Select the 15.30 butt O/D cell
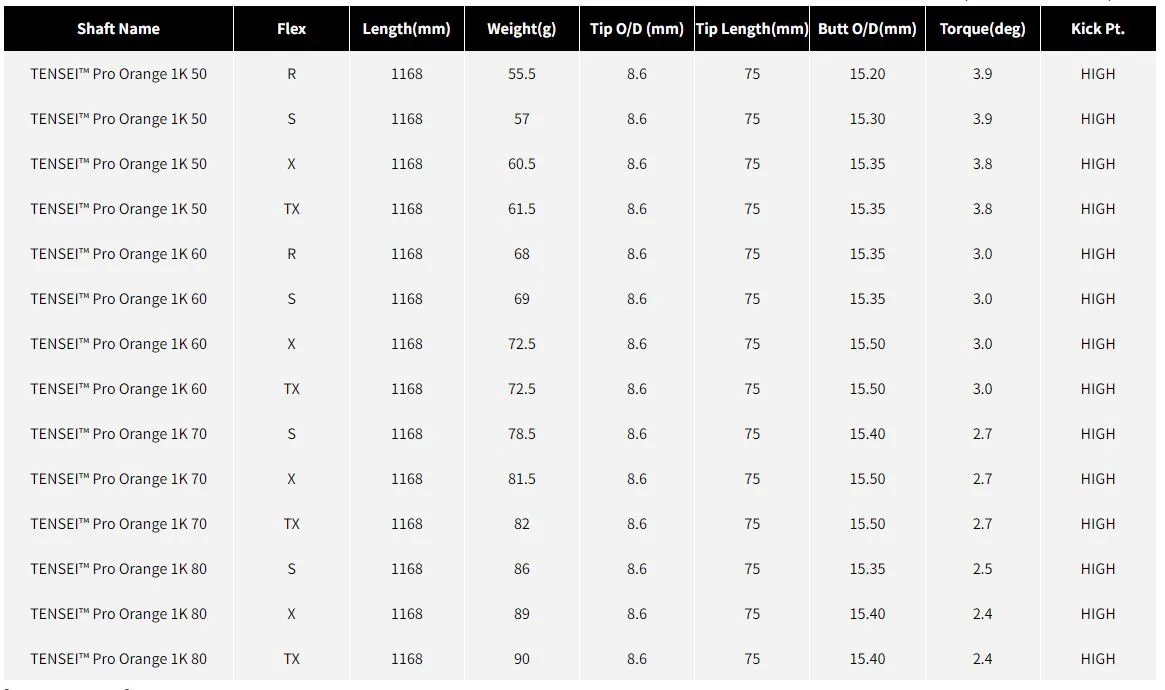 pos(867,119)
